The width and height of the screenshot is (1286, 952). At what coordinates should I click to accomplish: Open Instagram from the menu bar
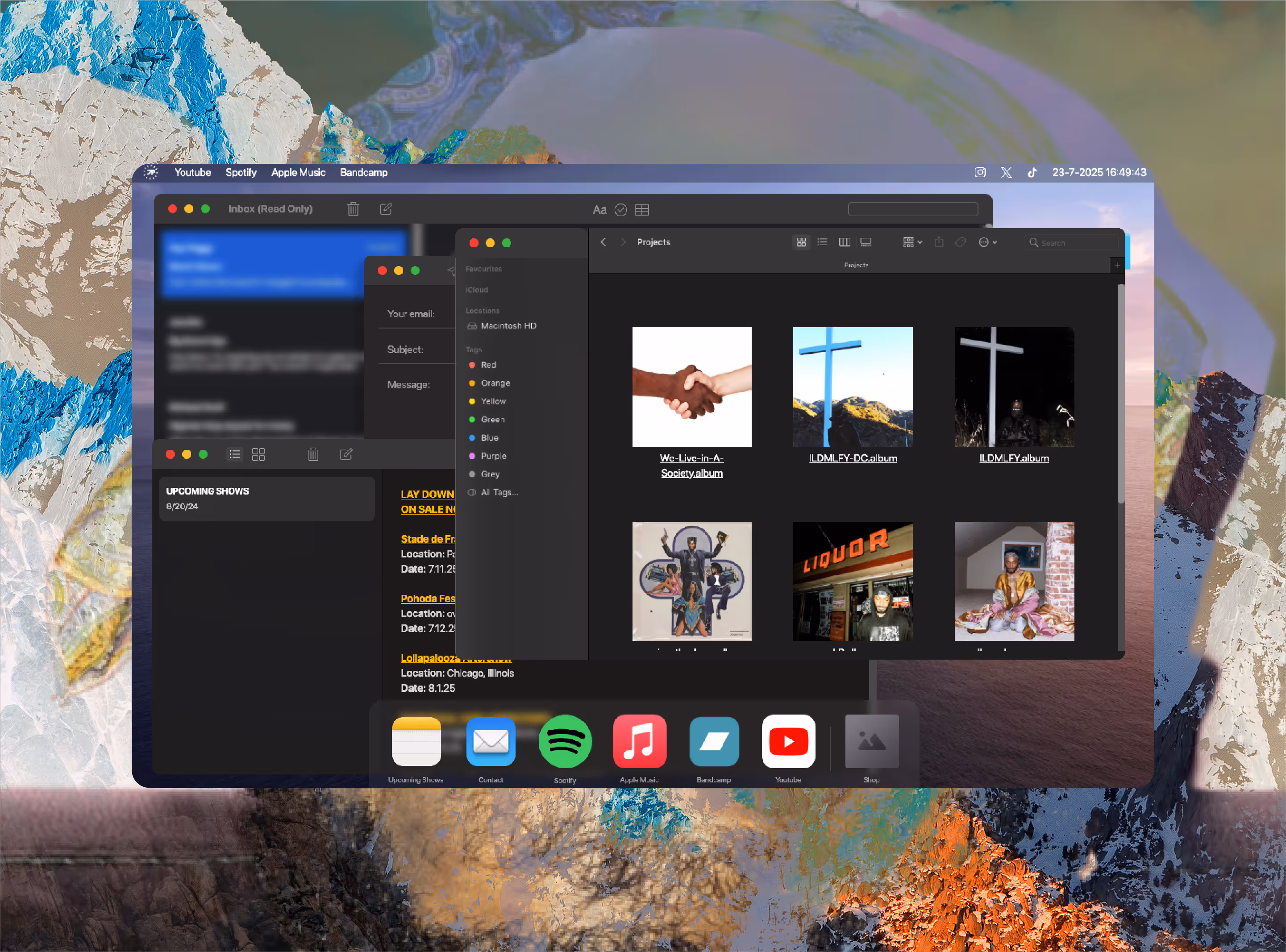tap(980, 172)
